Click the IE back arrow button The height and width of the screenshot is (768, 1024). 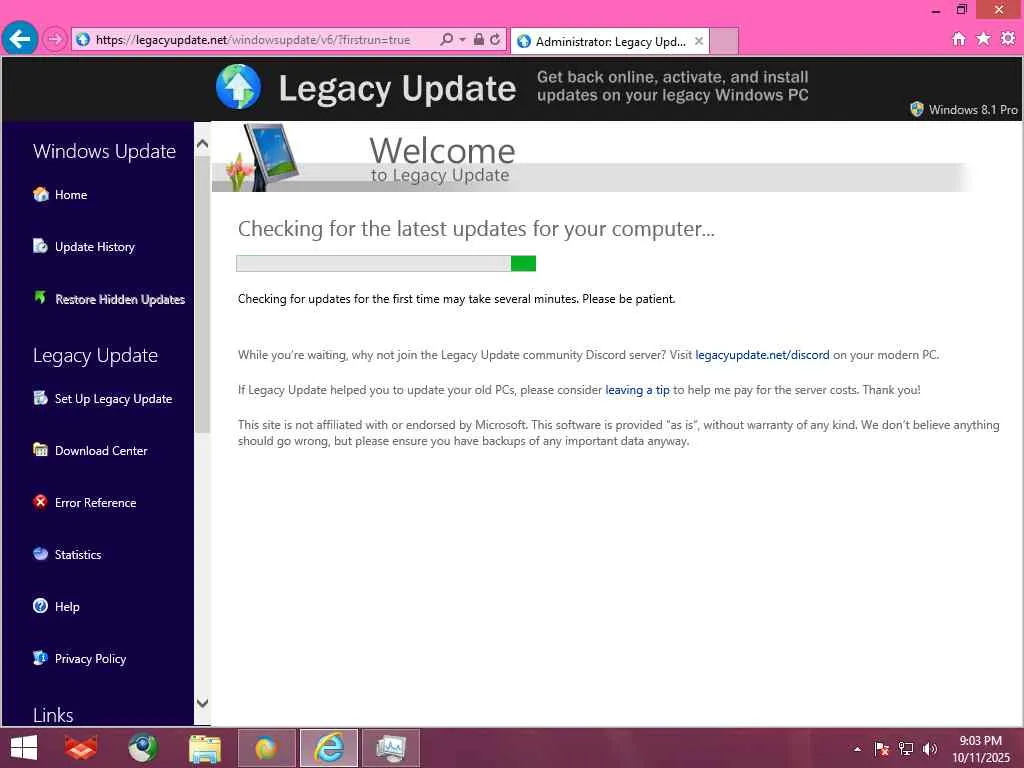pyautogui.click(x=20, y=39)
